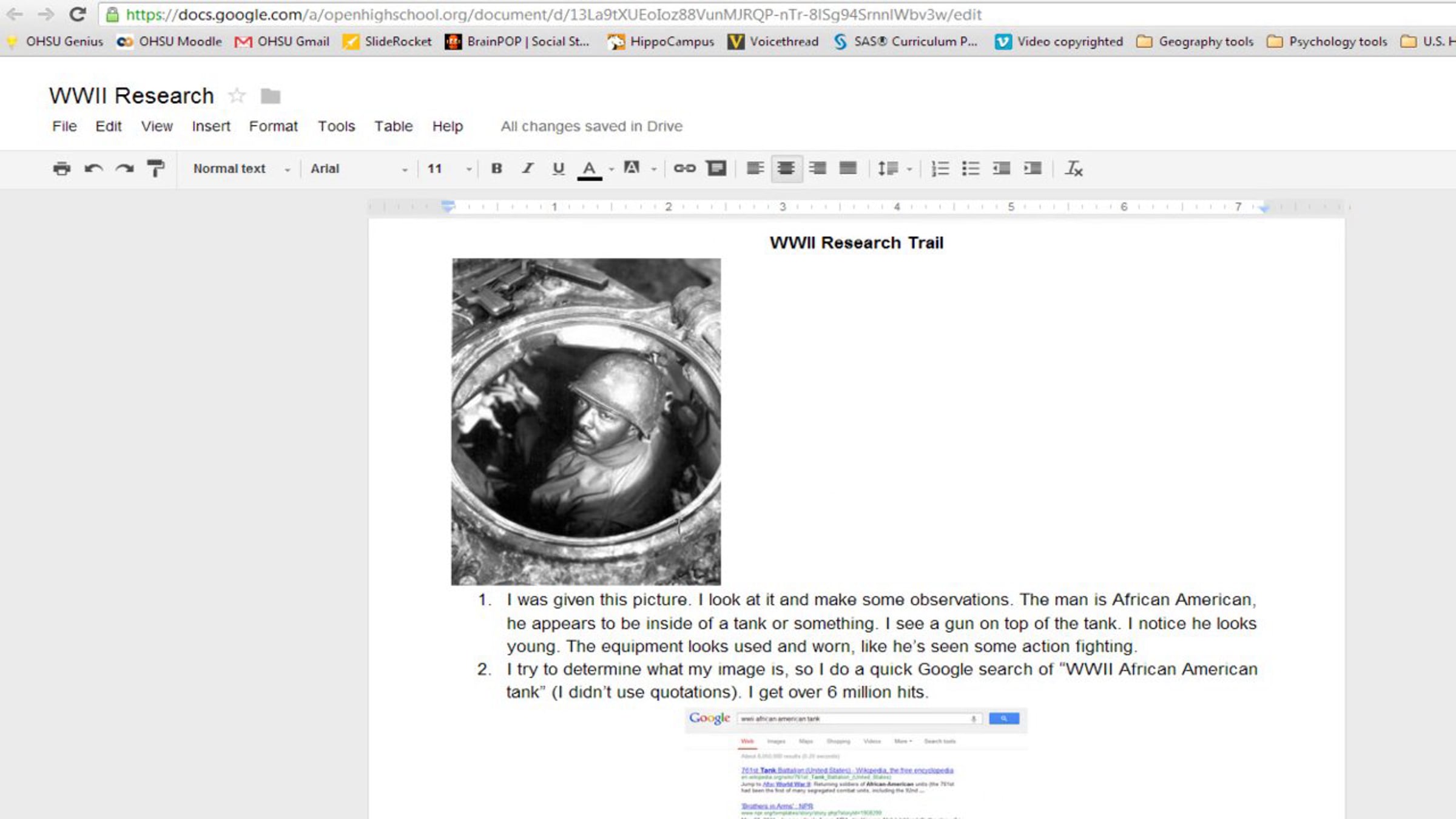1456x819 pixels.
Task: Click the Insert link chain icon
Action: point(684,169)
